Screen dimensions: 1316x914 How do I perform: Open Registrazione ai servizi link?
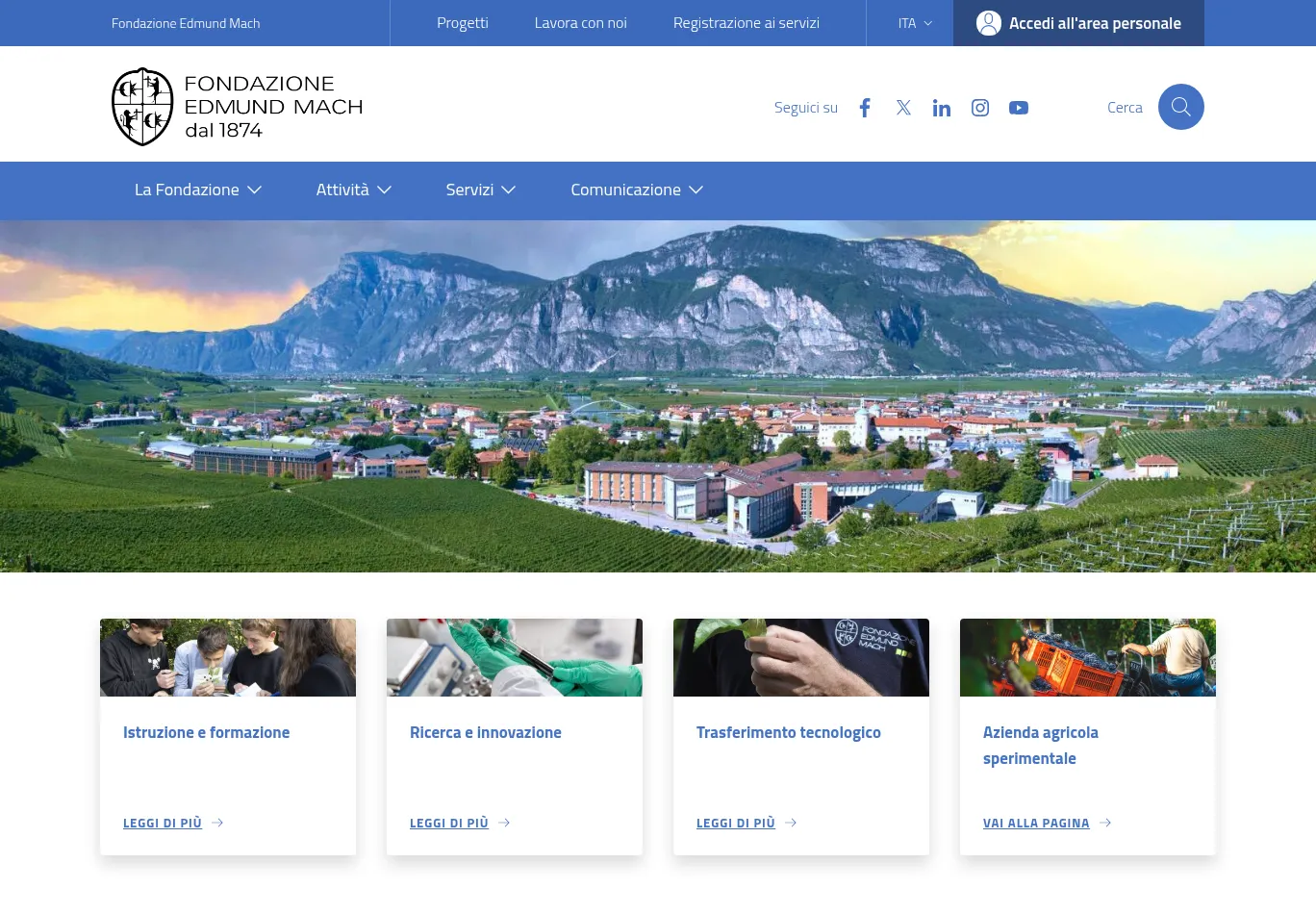tap(747, 23)
